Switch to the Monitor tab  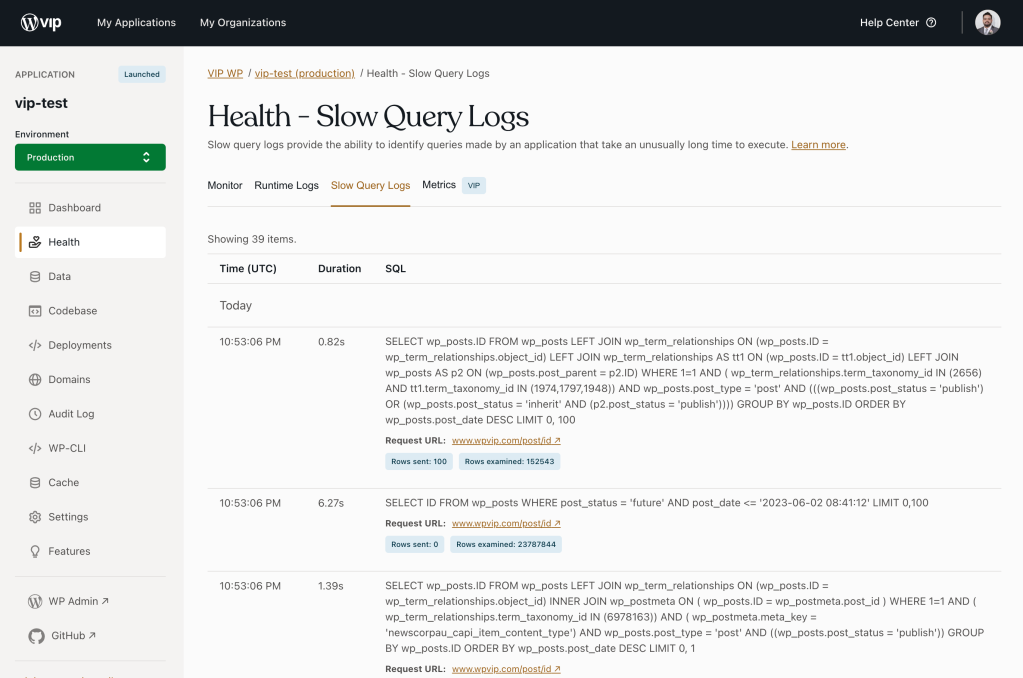[225, 185]
